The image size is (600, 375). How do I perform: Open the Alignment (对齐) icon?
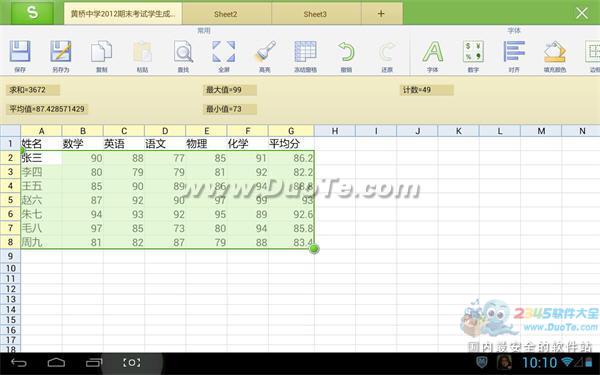click(x=514, y=51)
